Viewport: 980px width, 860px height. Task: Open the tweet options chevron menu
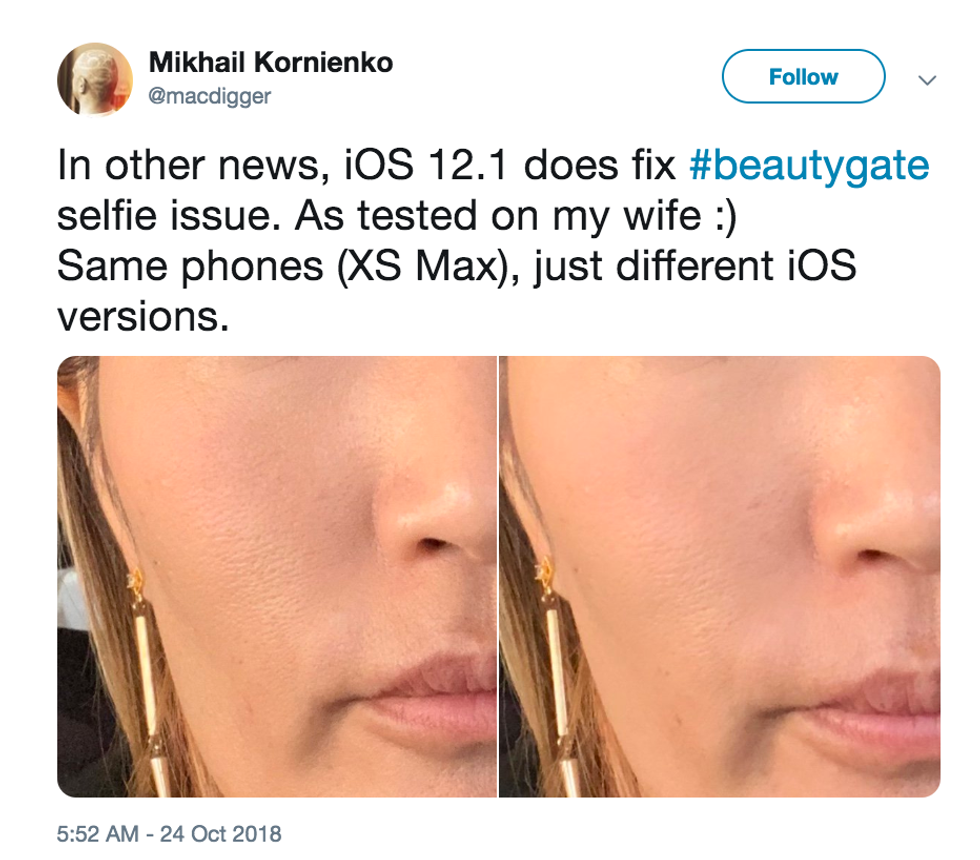tap(927, 80)
